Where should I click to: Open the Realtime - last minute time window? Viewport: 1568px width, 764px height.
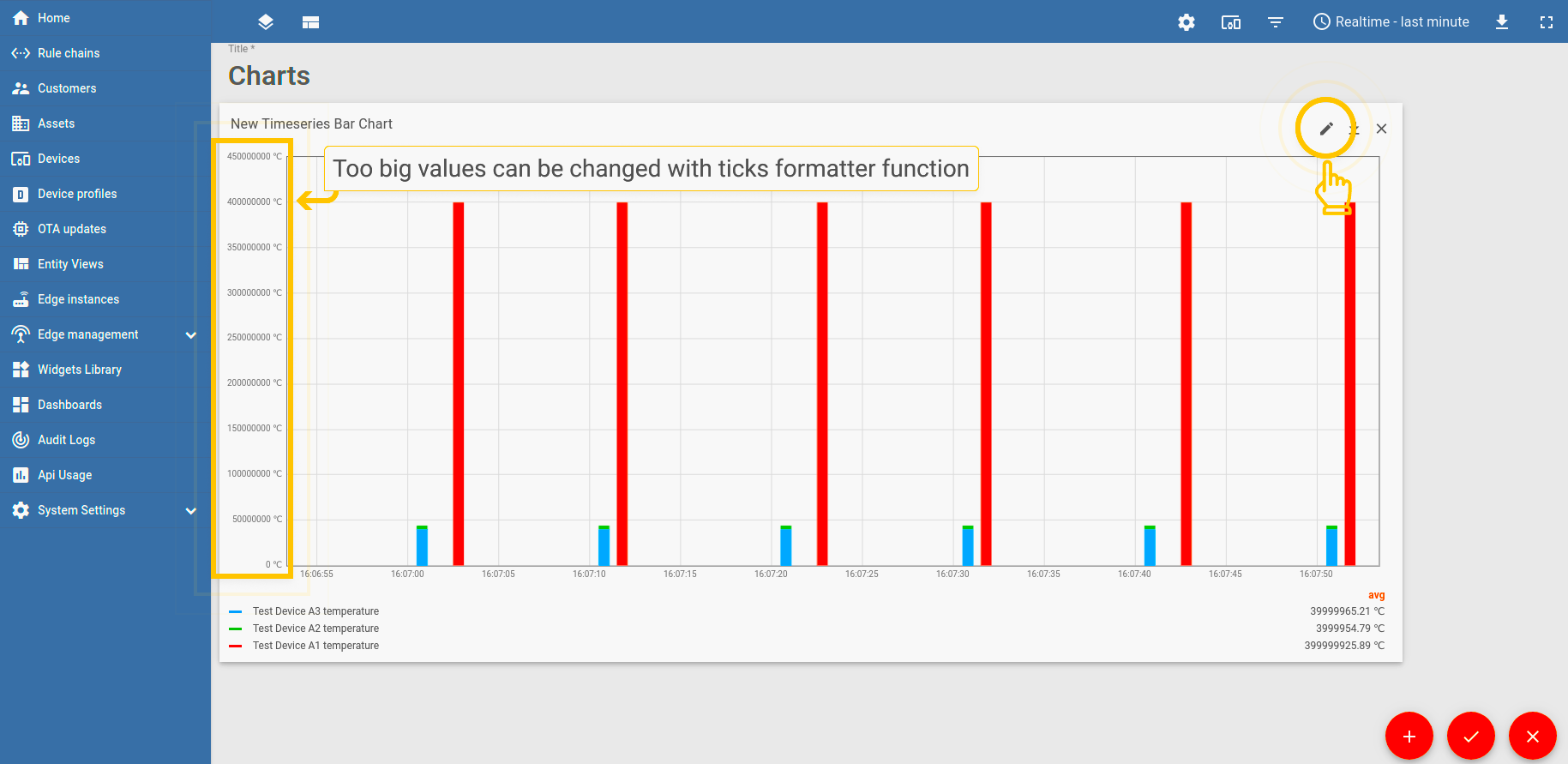point(1391,22)
